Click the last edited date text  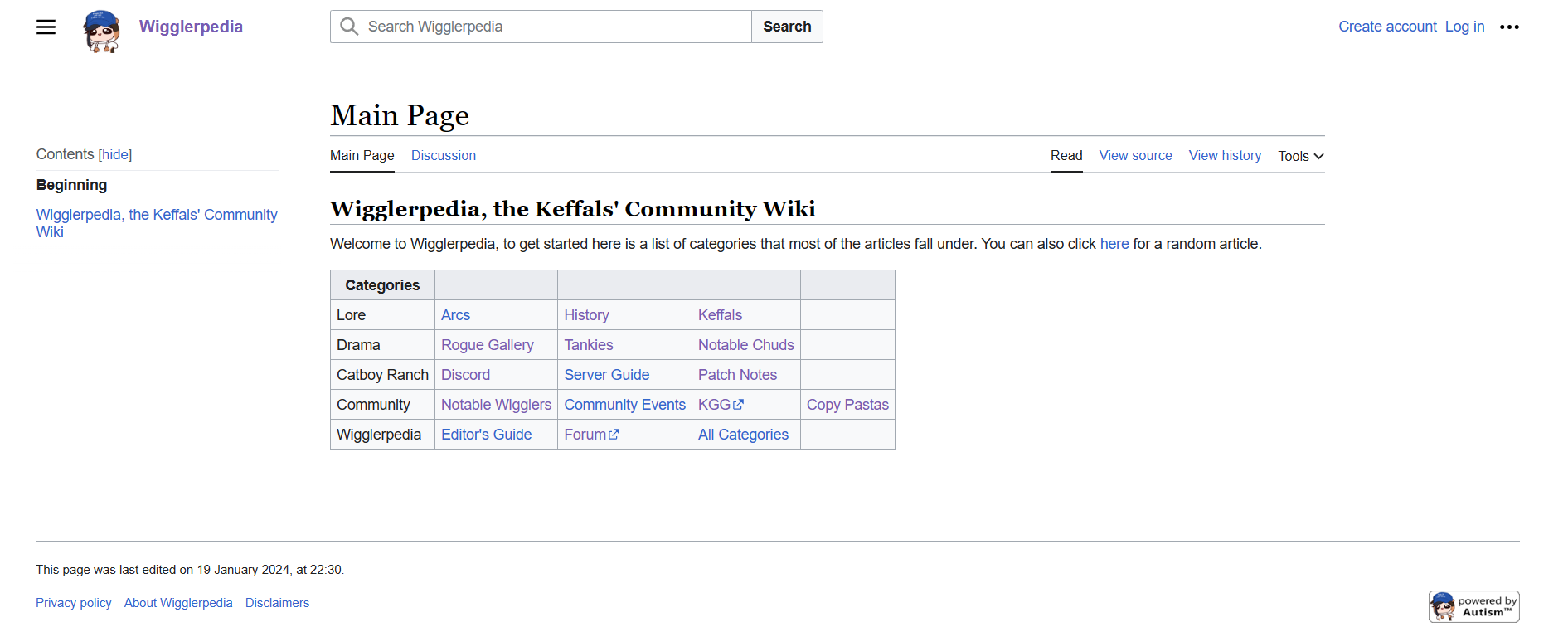pyautogui.click(x=190, y=570)
